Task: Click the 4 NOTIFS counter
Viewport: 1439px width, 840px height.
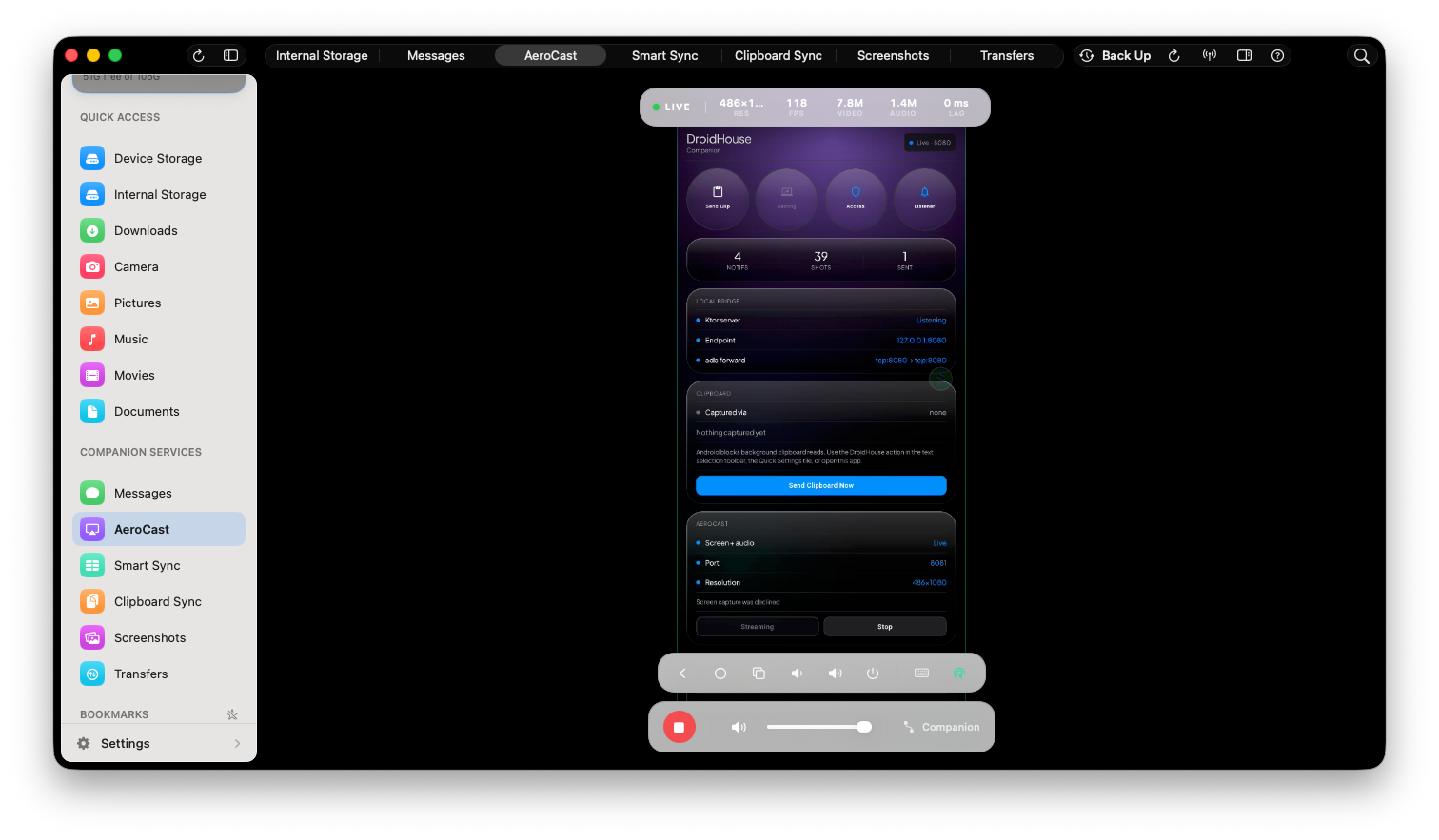Action: [738, 261]
